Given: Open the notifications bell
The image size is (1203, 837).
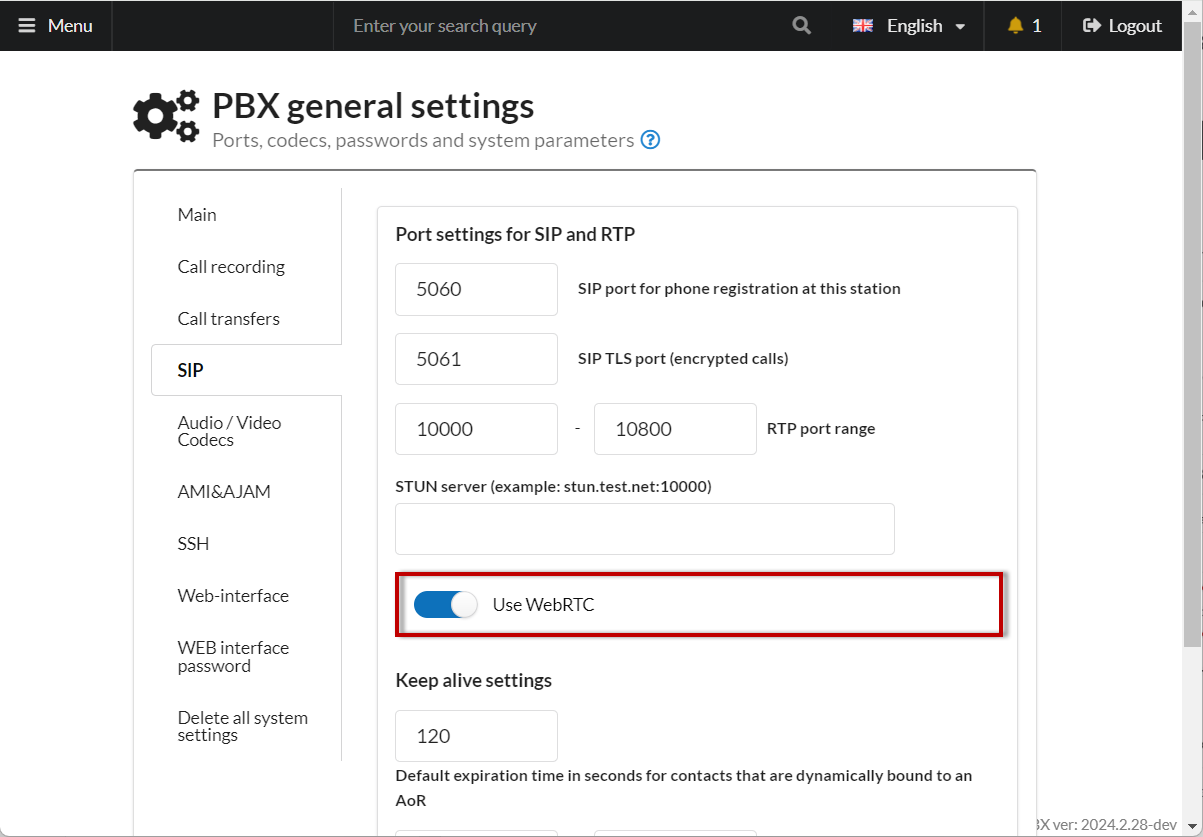Looking at the screenshot, I should 1016,26.
